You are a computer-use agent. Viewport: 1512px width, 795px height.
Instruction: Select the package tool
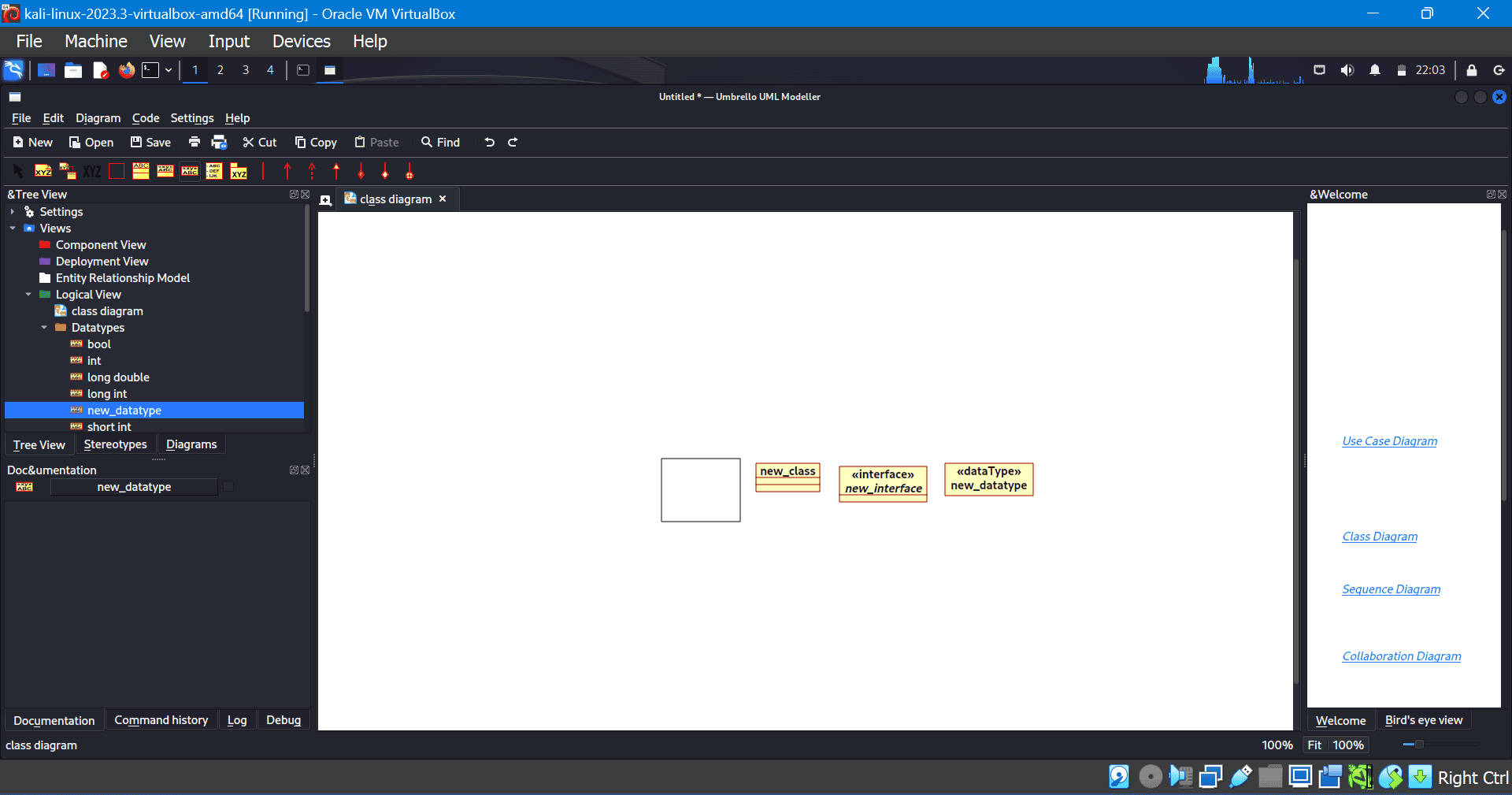coord(239,171)
